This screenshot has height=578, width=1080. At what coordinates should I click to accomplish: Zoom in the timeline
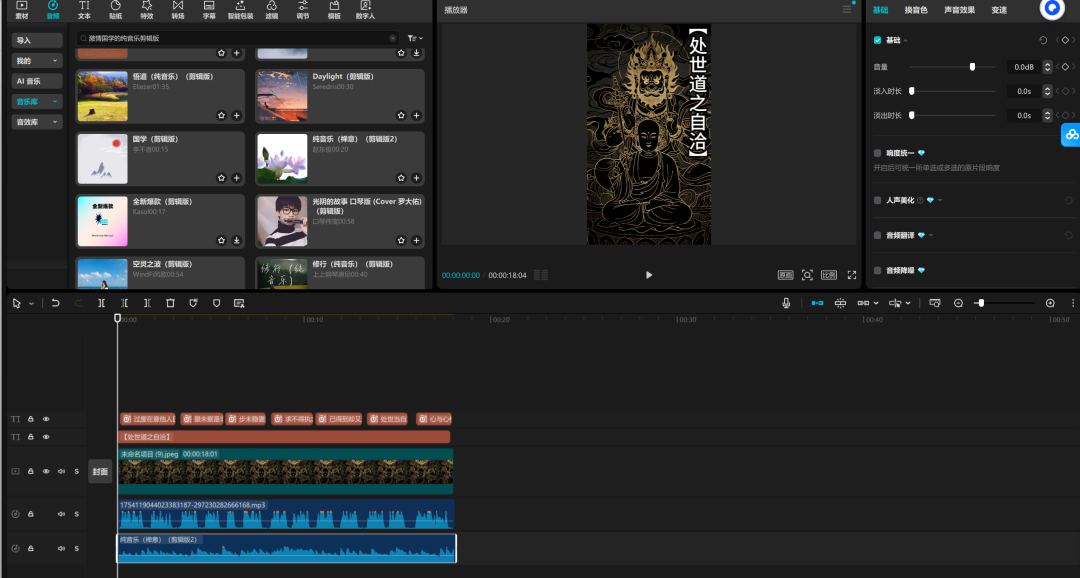(x=1050, y=303)
